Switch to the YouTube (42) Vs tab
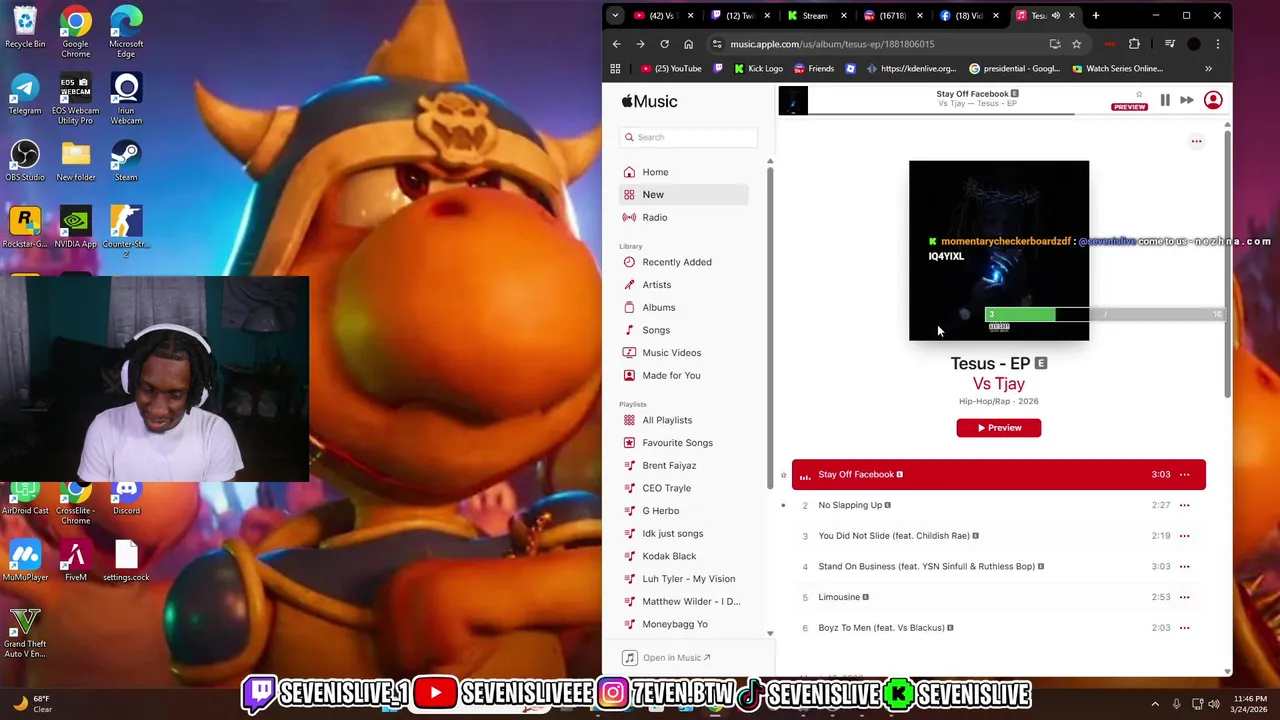Viewport: 1280px width, 720px height. point(662,16)
